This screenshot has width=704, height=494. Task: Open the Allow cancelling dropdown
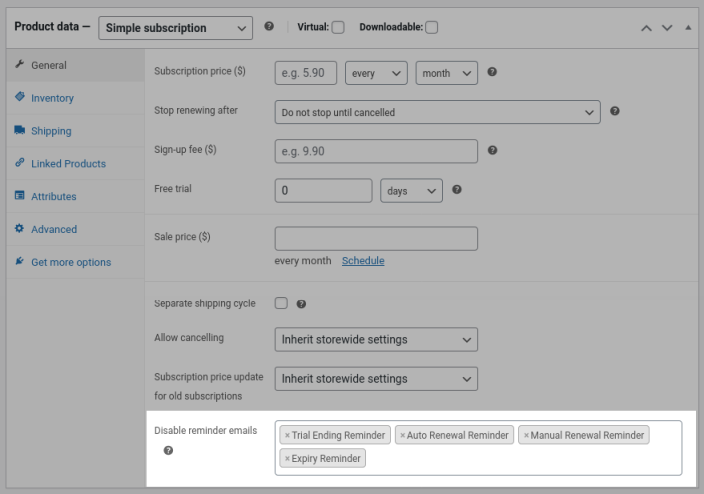click(376, 340)
